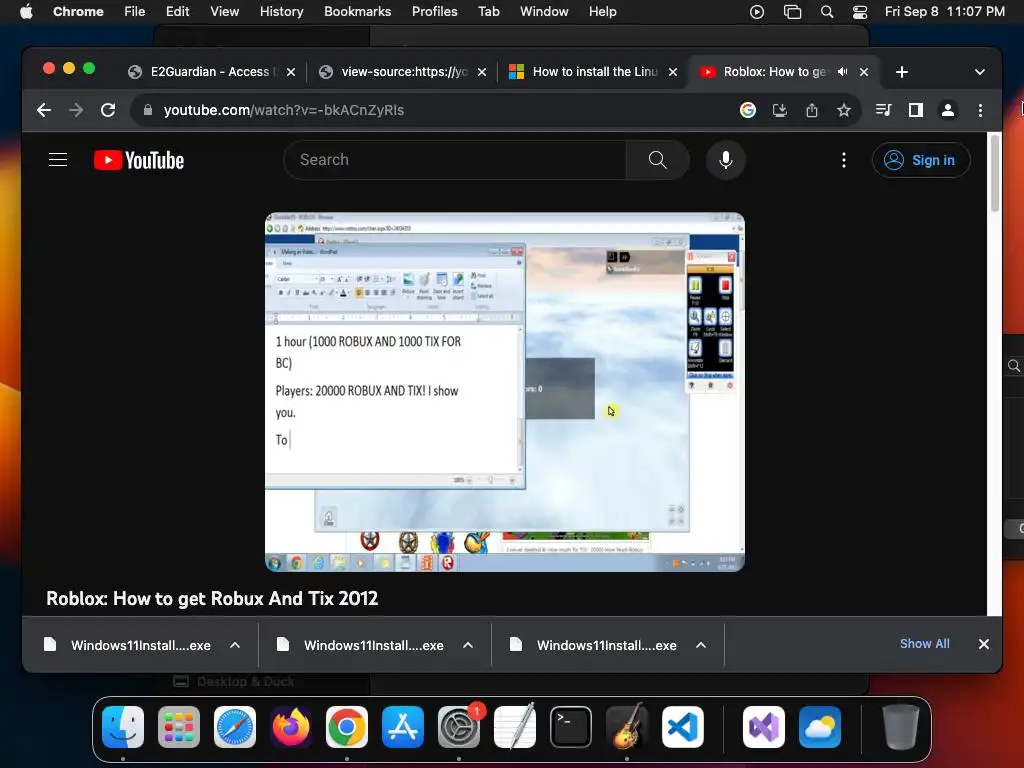Start voice search with microphone icon
The width and height of the screenshot is (1024, 768).
726,160
